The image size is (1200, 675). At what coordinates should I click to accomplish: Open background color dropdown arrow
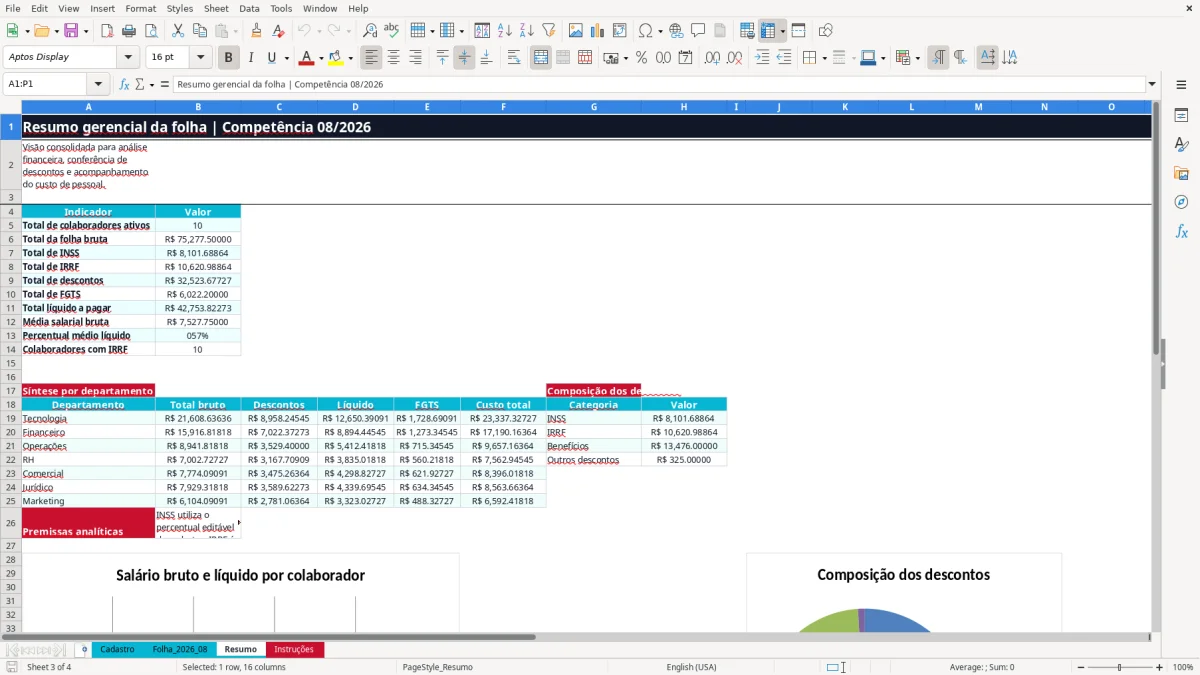point(350,58)
